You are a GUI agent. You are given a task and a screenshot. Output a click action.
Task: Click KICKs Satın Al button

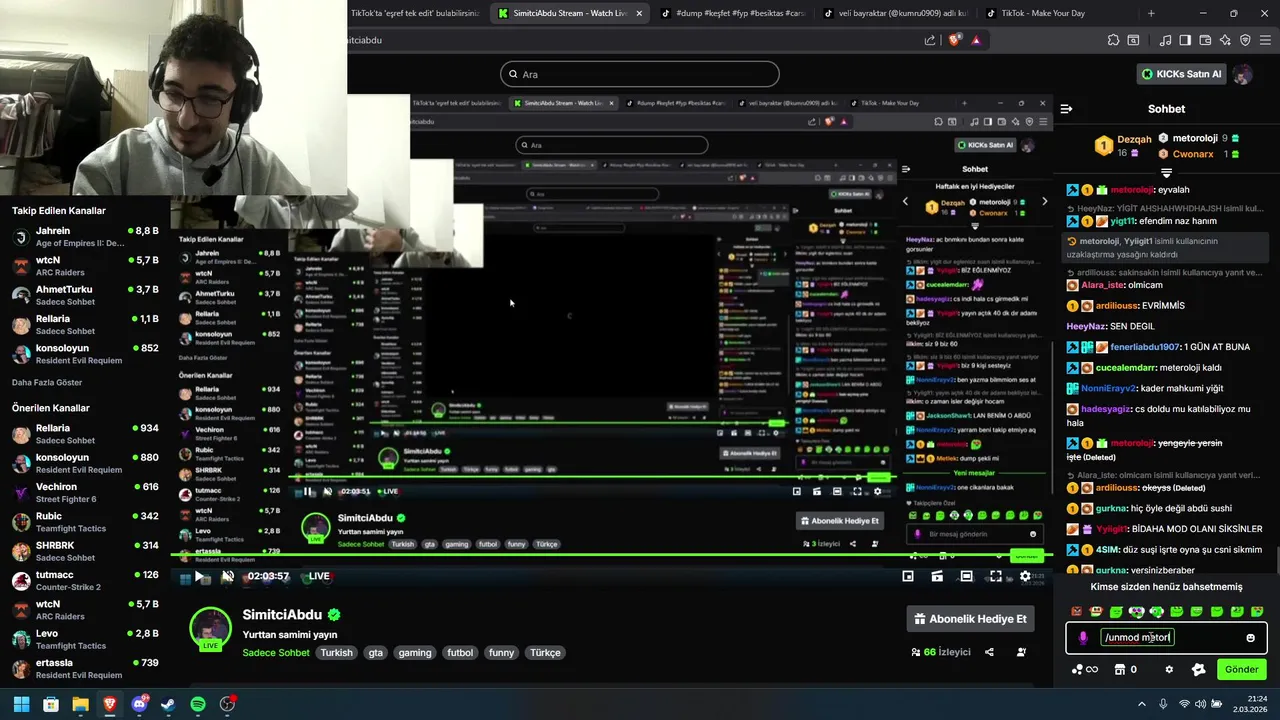tap(1182, 74)
